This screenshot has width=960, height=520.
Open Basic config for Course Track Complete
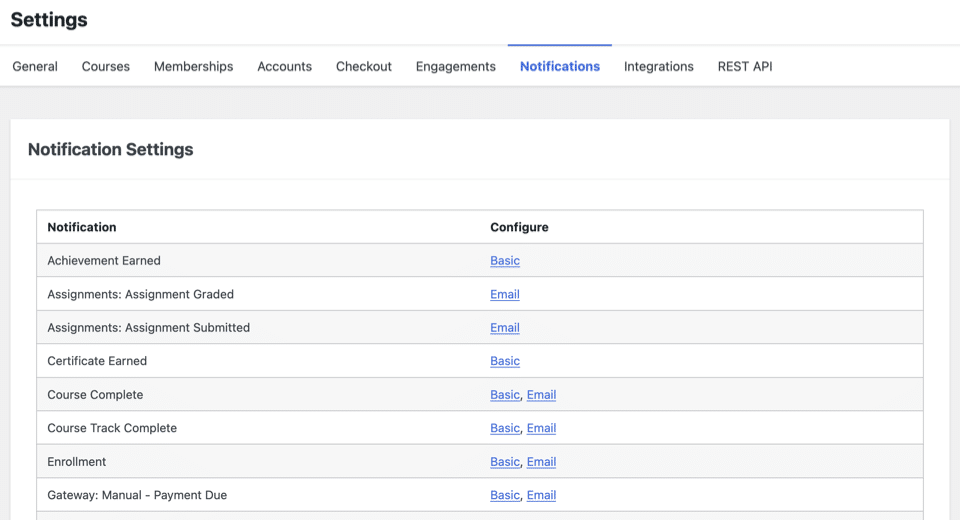click(505, 428)
